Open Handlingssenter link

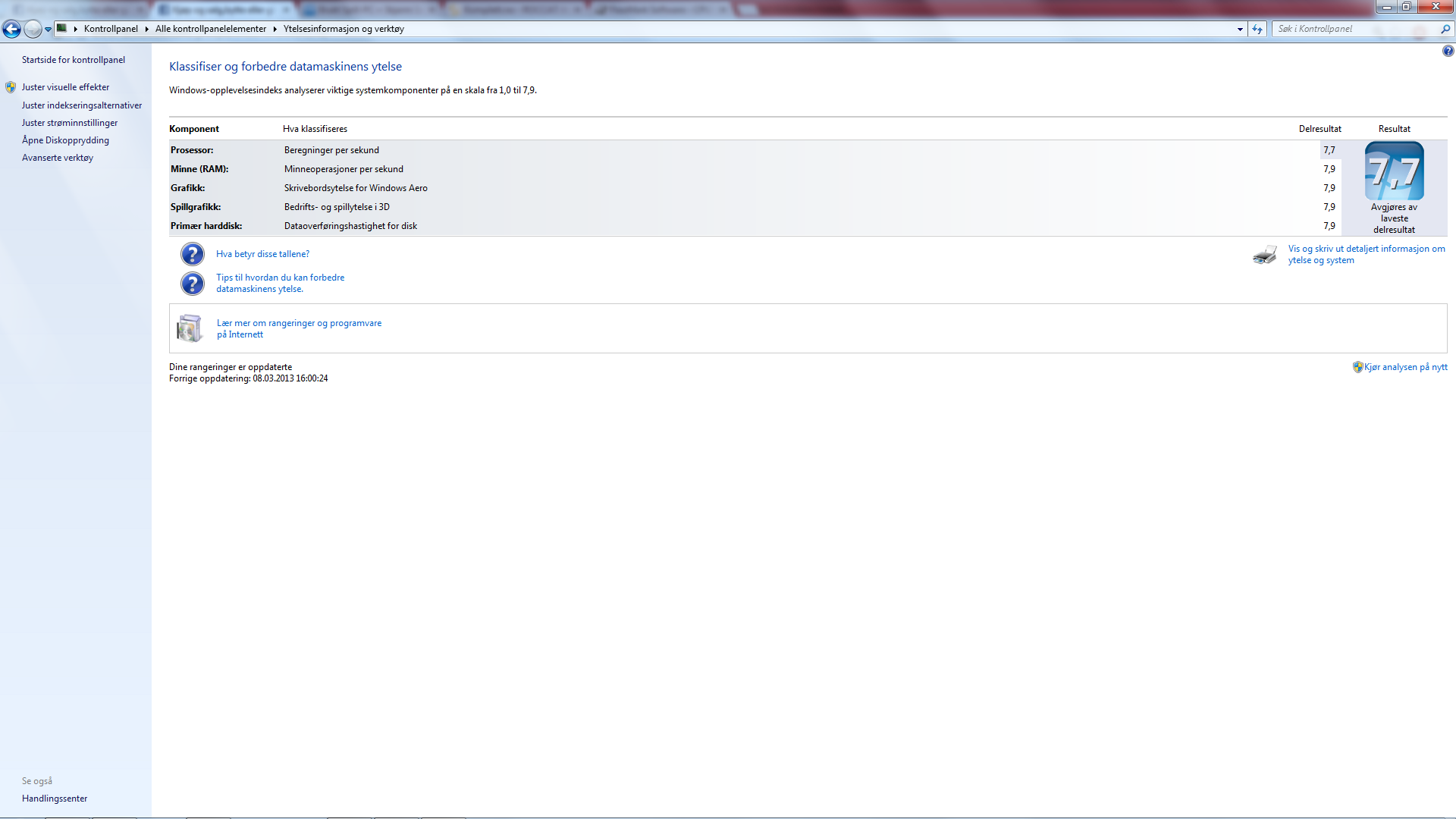click(55, 799)
